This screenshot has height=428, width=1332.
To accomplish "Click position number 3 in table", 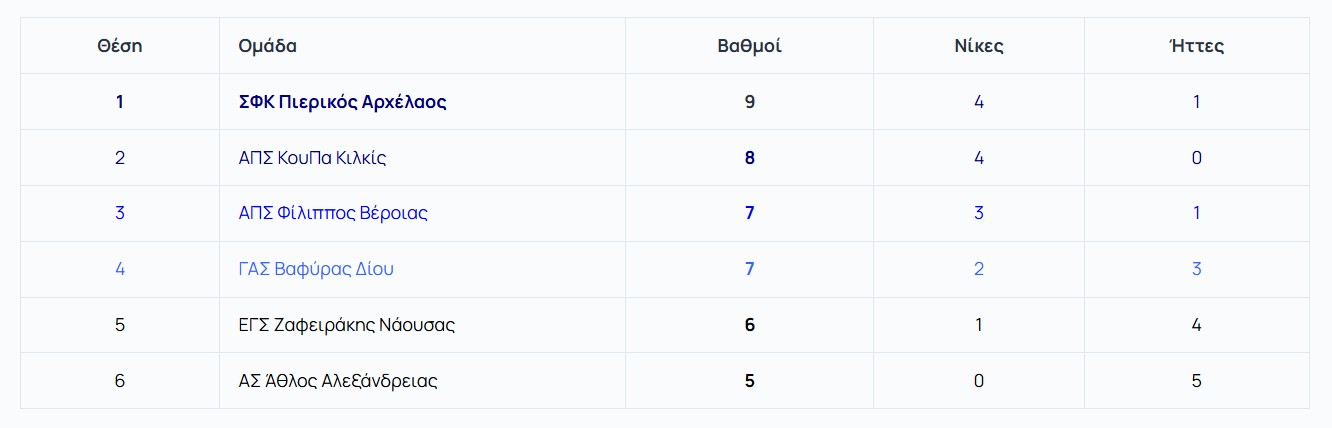I will tap(120, 213).
